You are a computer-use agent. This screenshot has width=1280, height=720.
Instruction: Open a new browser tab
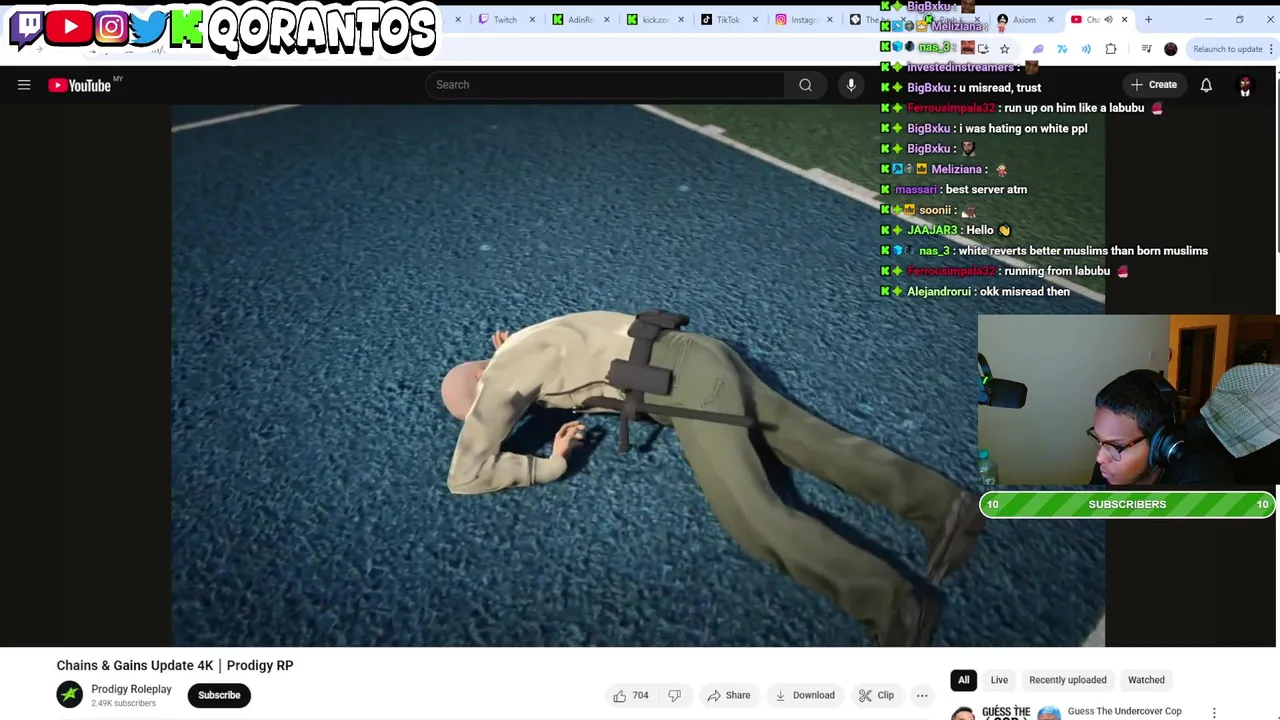click(1148, 20)
